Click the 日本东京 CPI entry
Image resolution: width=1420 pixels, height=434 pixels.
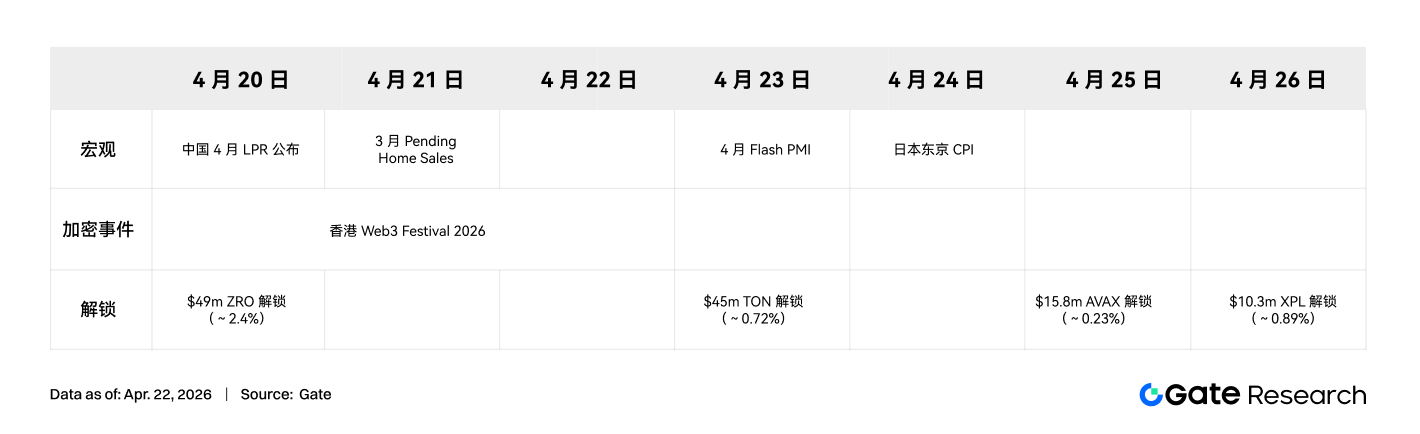933,150
